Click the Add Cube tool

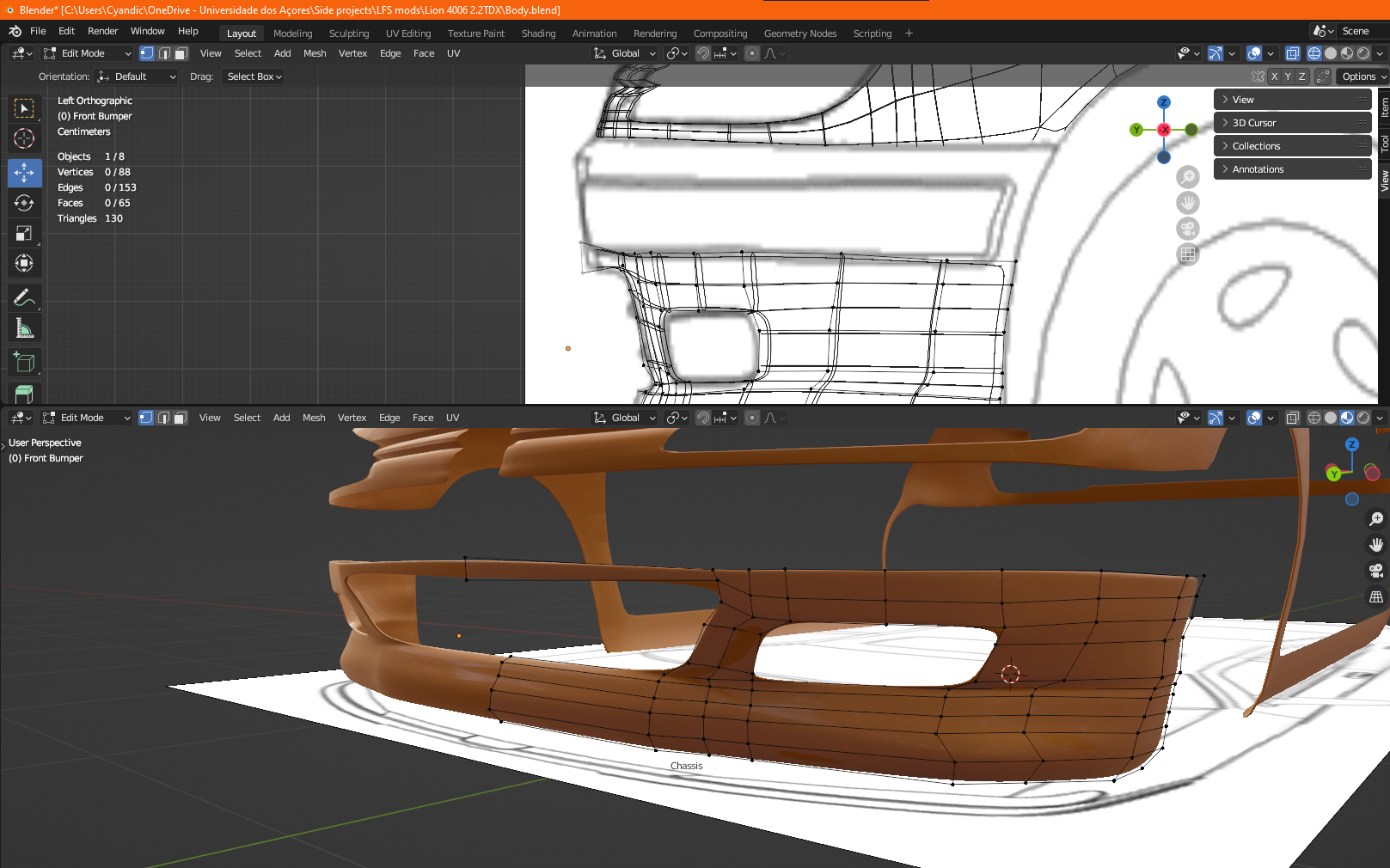tap(24, 362)
